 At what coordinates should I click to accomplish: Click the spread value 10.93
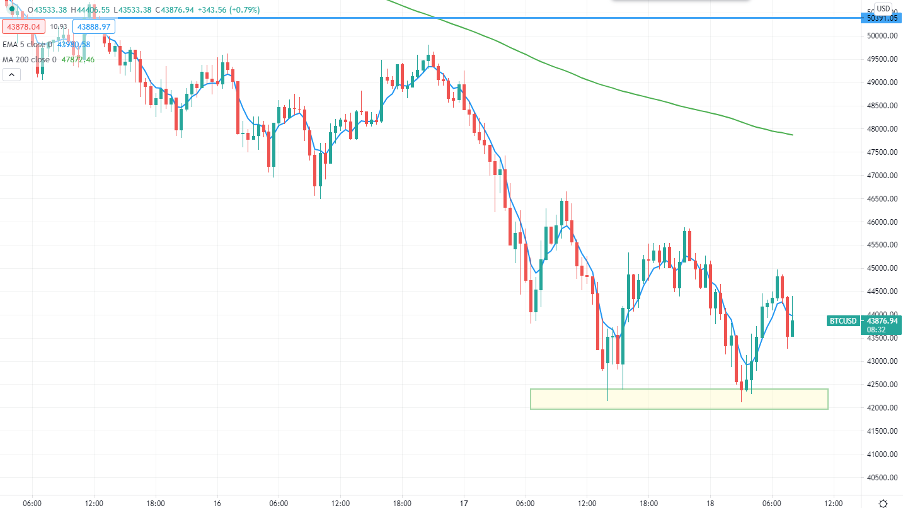tap(58, 27)
